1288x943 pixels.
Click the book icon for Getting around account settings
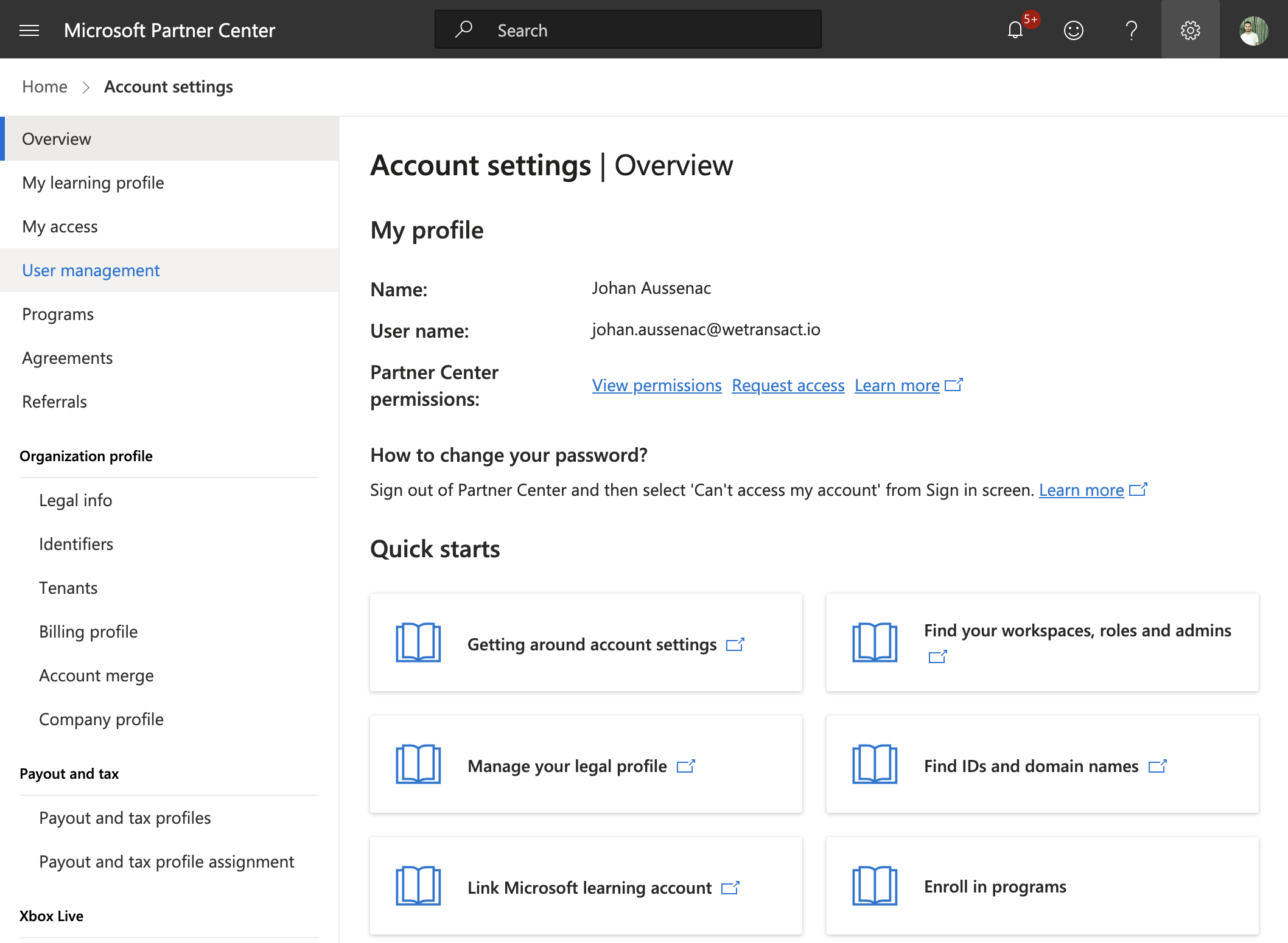pyautogui.click(x=418, y=642)
